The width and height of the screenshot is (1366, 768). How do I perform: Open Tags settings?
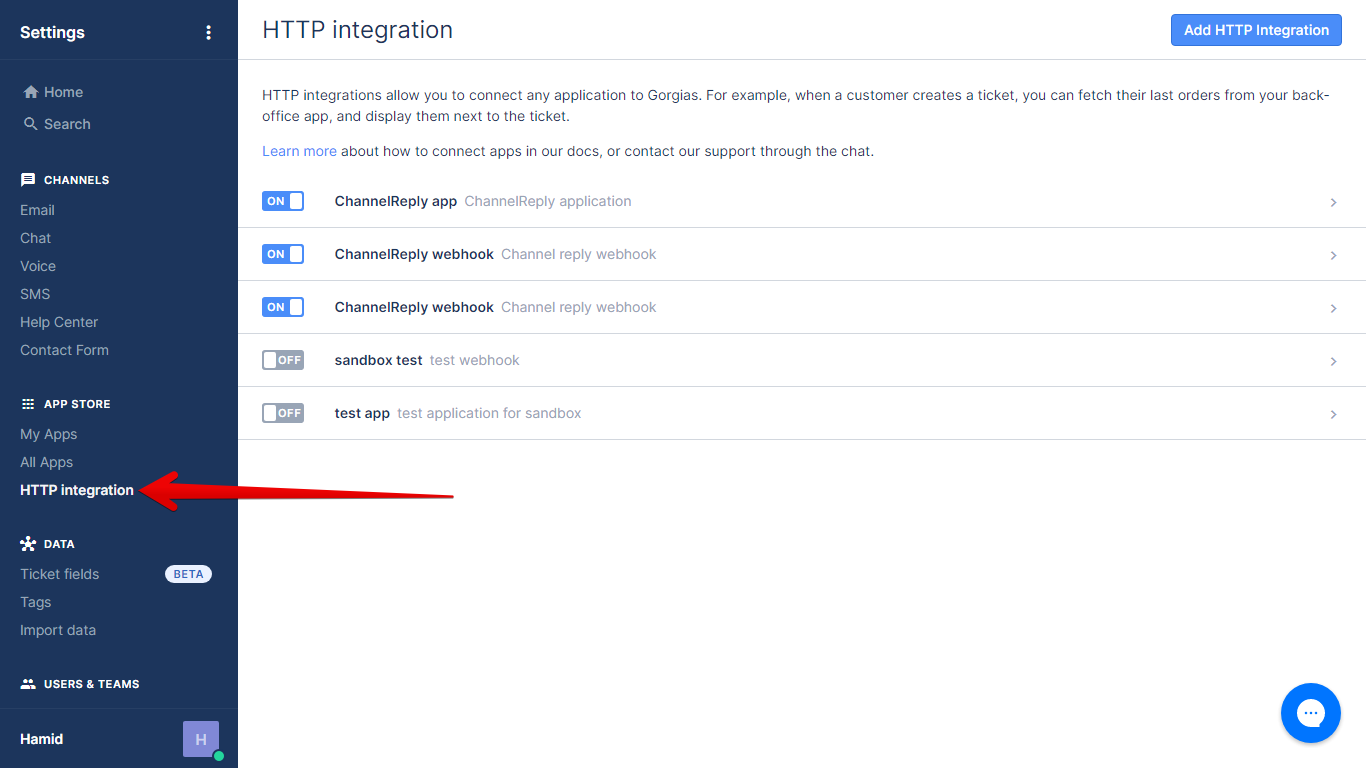(x=35, y=602)
